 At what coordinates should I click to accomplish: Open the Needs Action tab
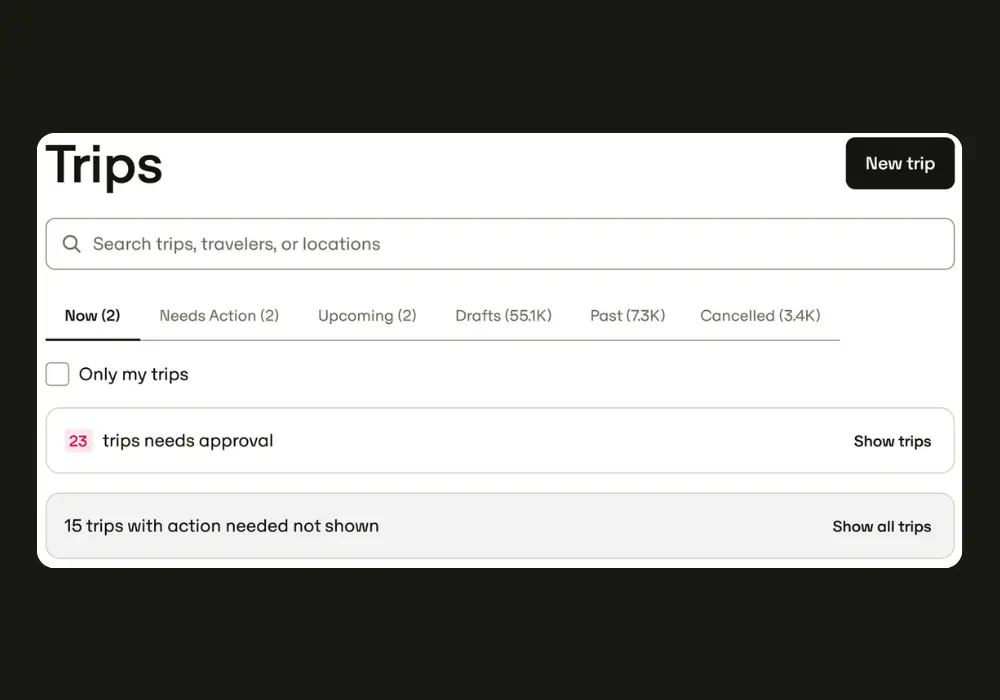[x=219, y=316]
